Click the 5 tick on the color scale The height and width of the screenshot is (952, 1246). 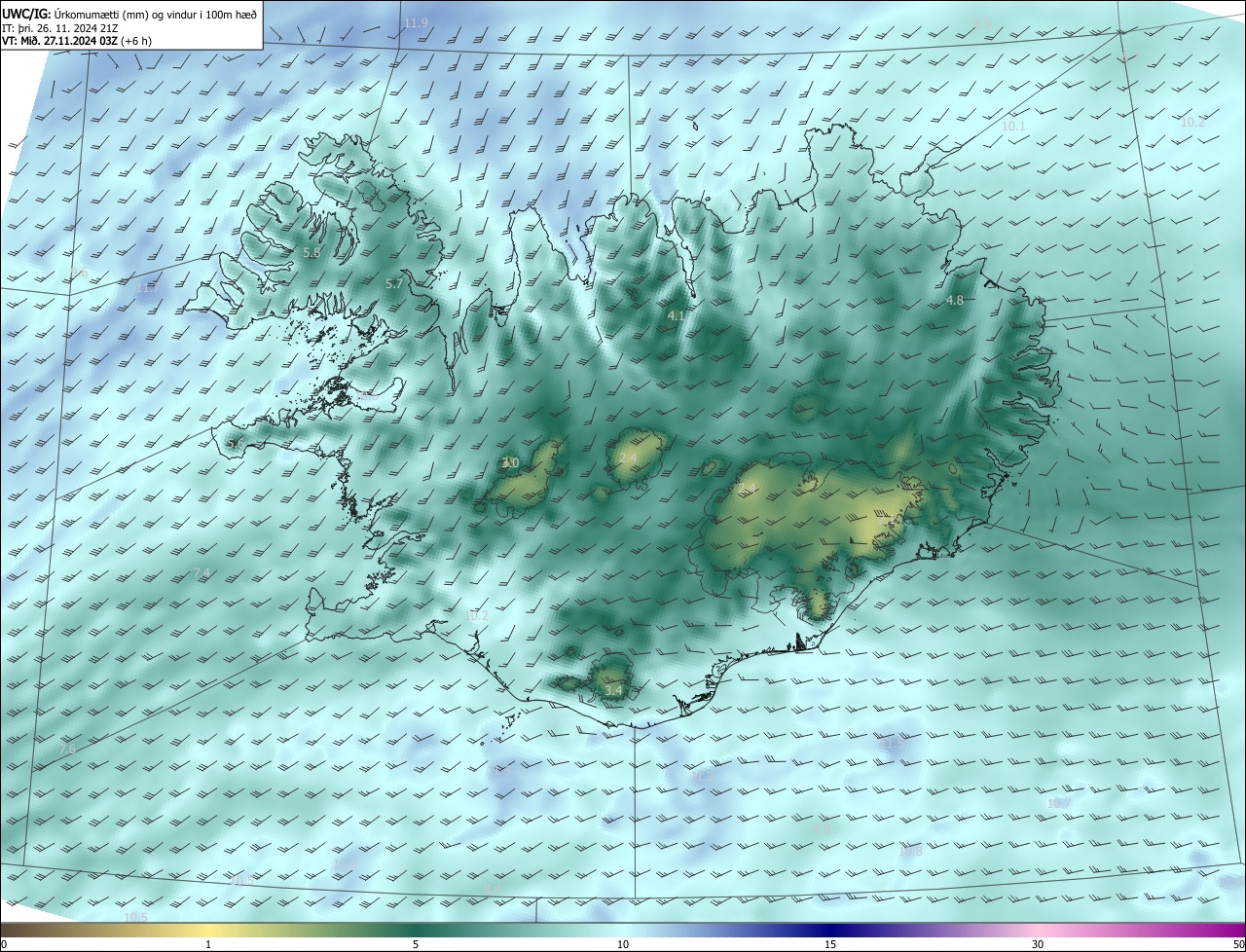point(416,944)
